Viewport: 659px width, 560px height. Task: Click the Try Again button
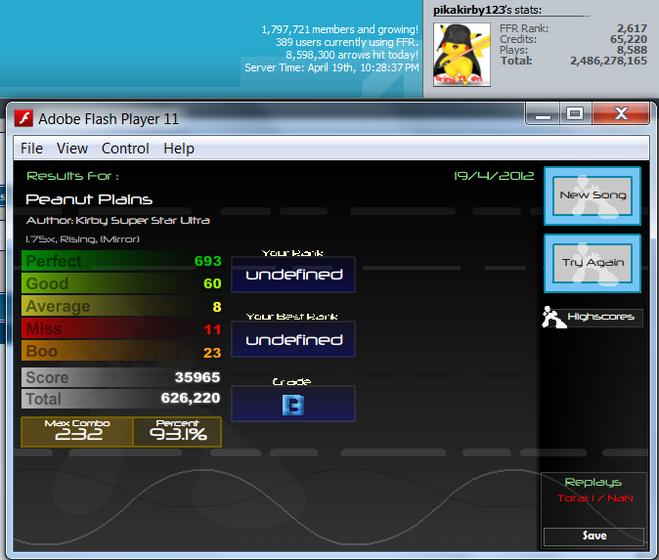(593, 263)
